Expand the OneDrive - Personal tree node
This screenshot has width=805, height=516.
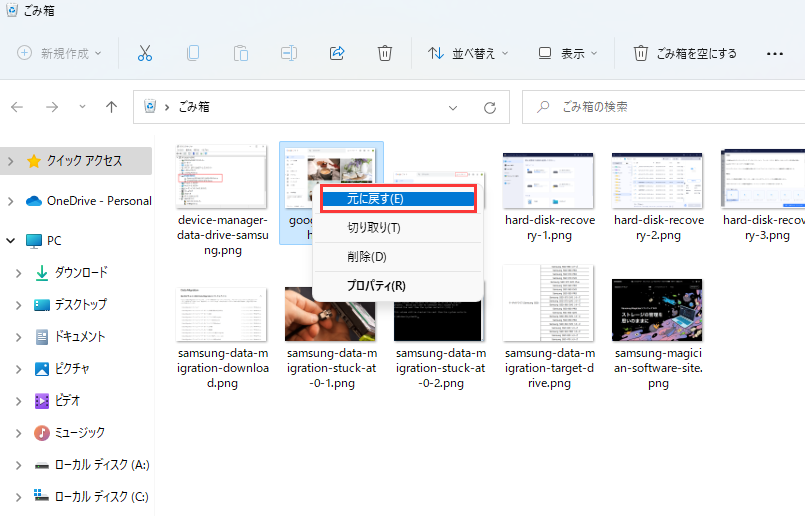tap(11, 201)
